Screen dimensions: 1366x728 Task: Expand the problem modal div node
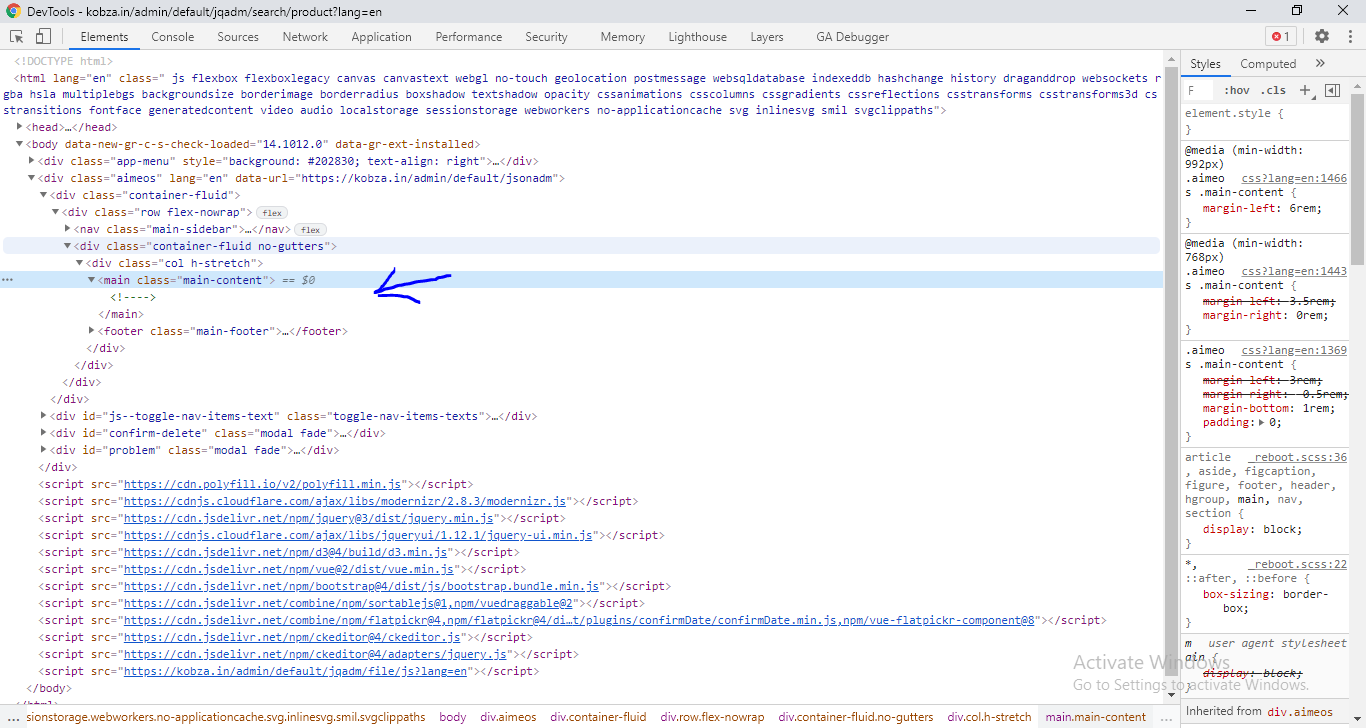tap(44, 450)
